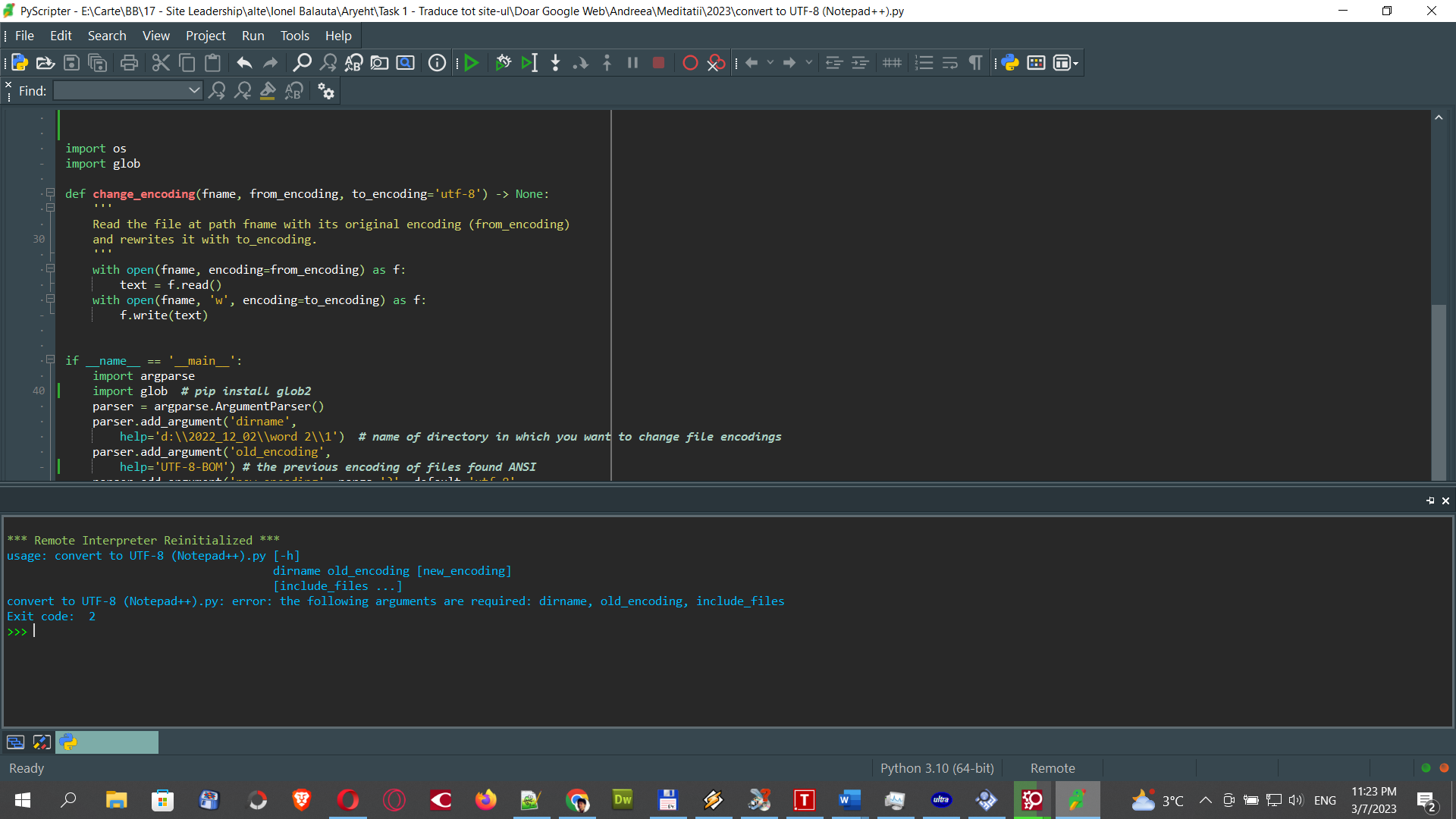Open the Find text history dropdown

[193, 90]
